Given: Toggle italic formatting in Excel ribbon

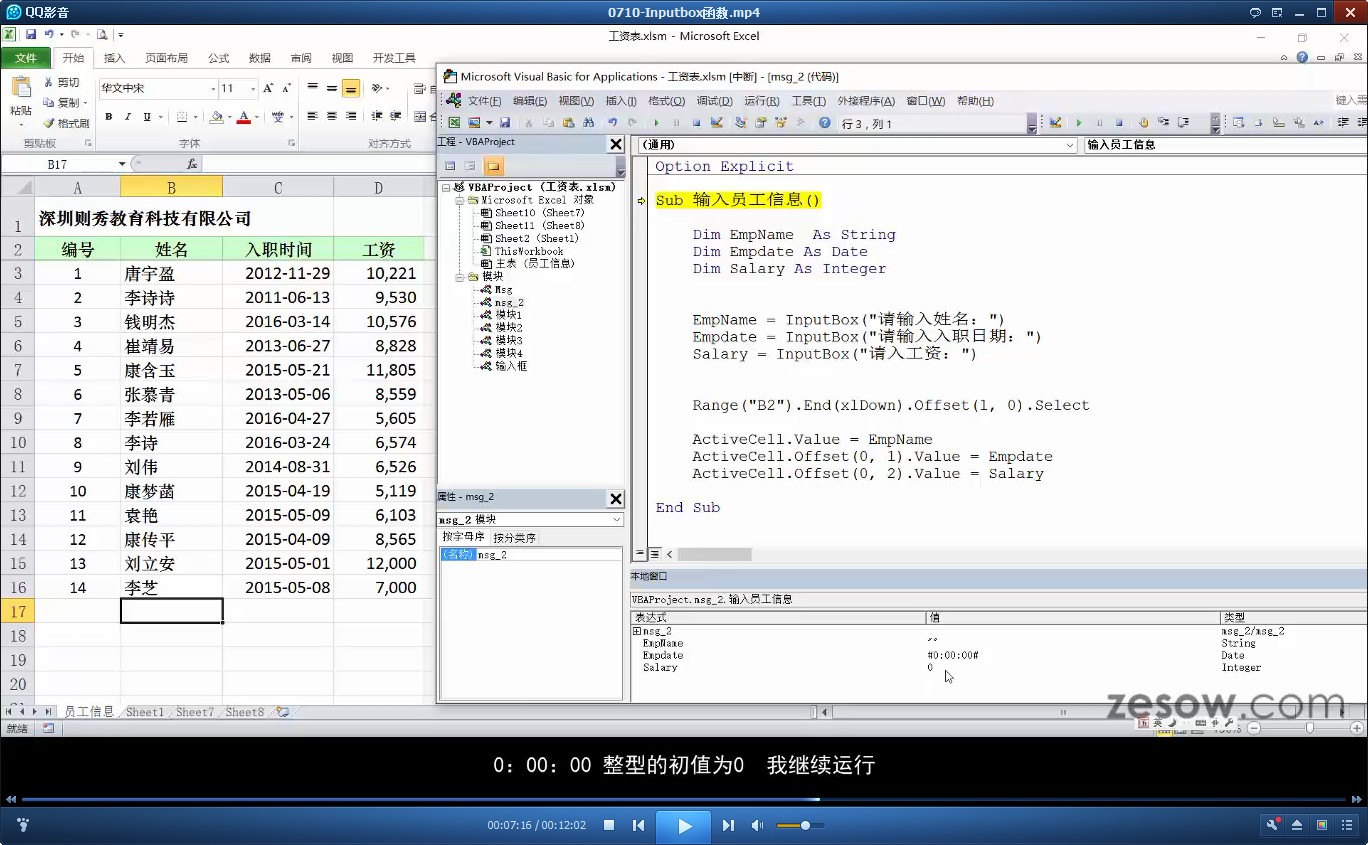Looking at the screenshot, I should click(128, 117).
